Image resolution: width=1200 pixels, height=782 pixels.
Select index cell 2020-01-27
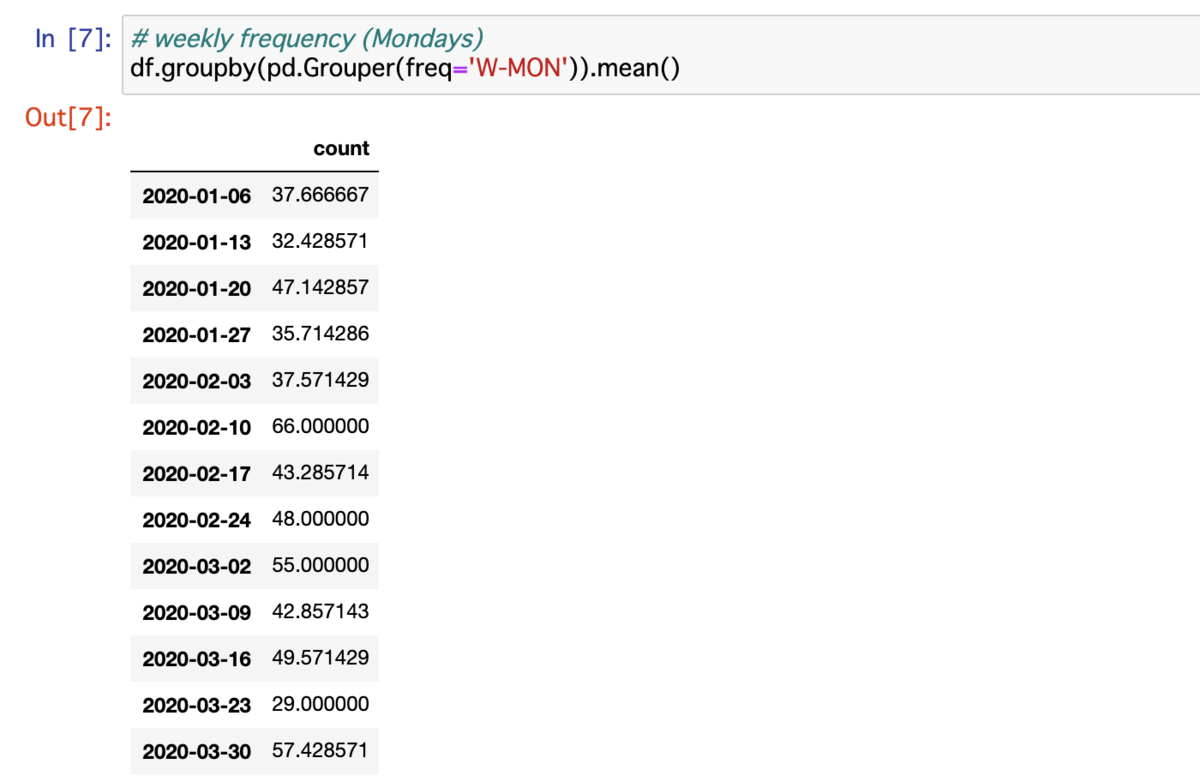pos(197,335)
